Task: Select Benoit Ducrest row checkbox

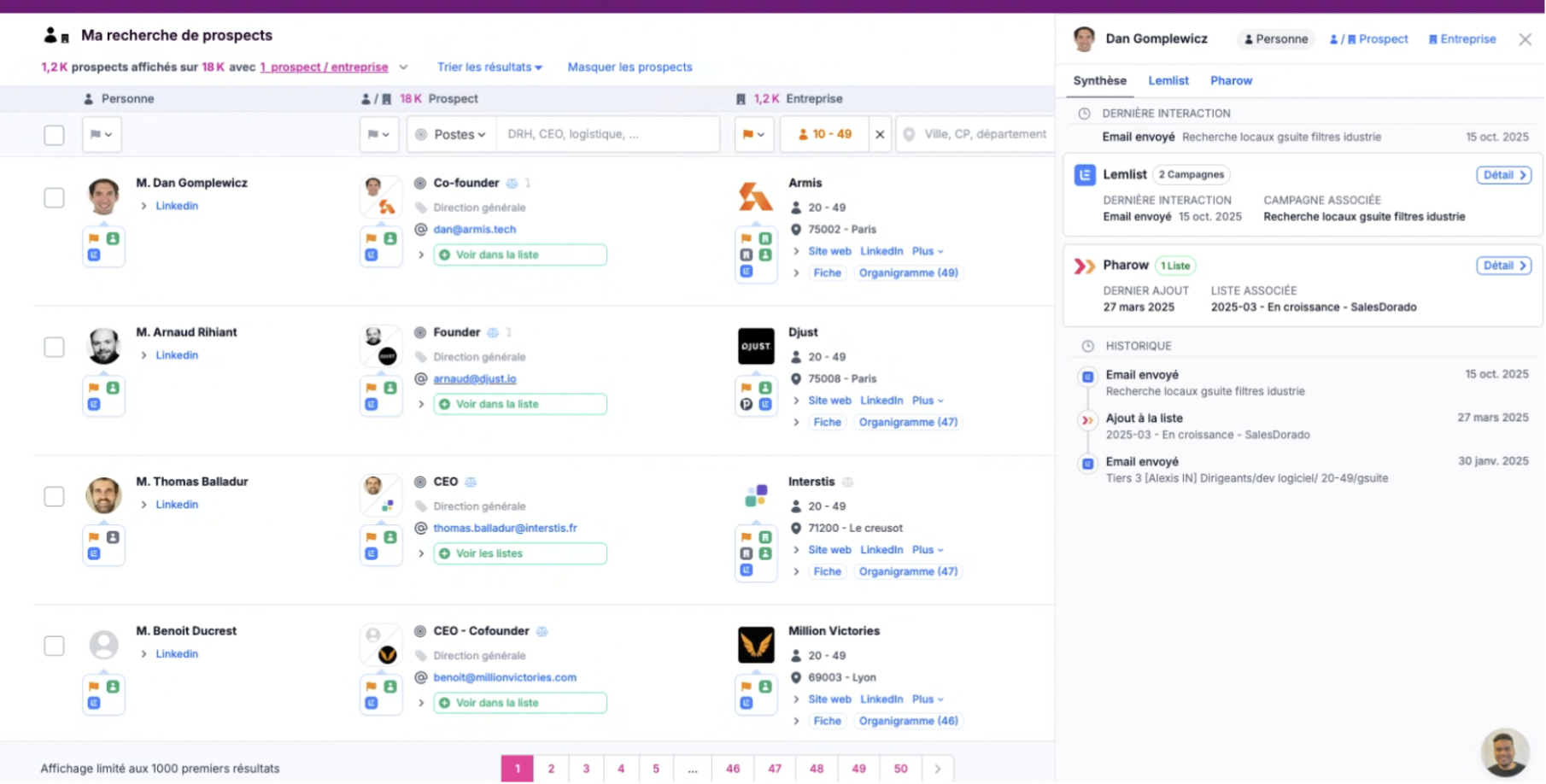Action: pos(54,646)
